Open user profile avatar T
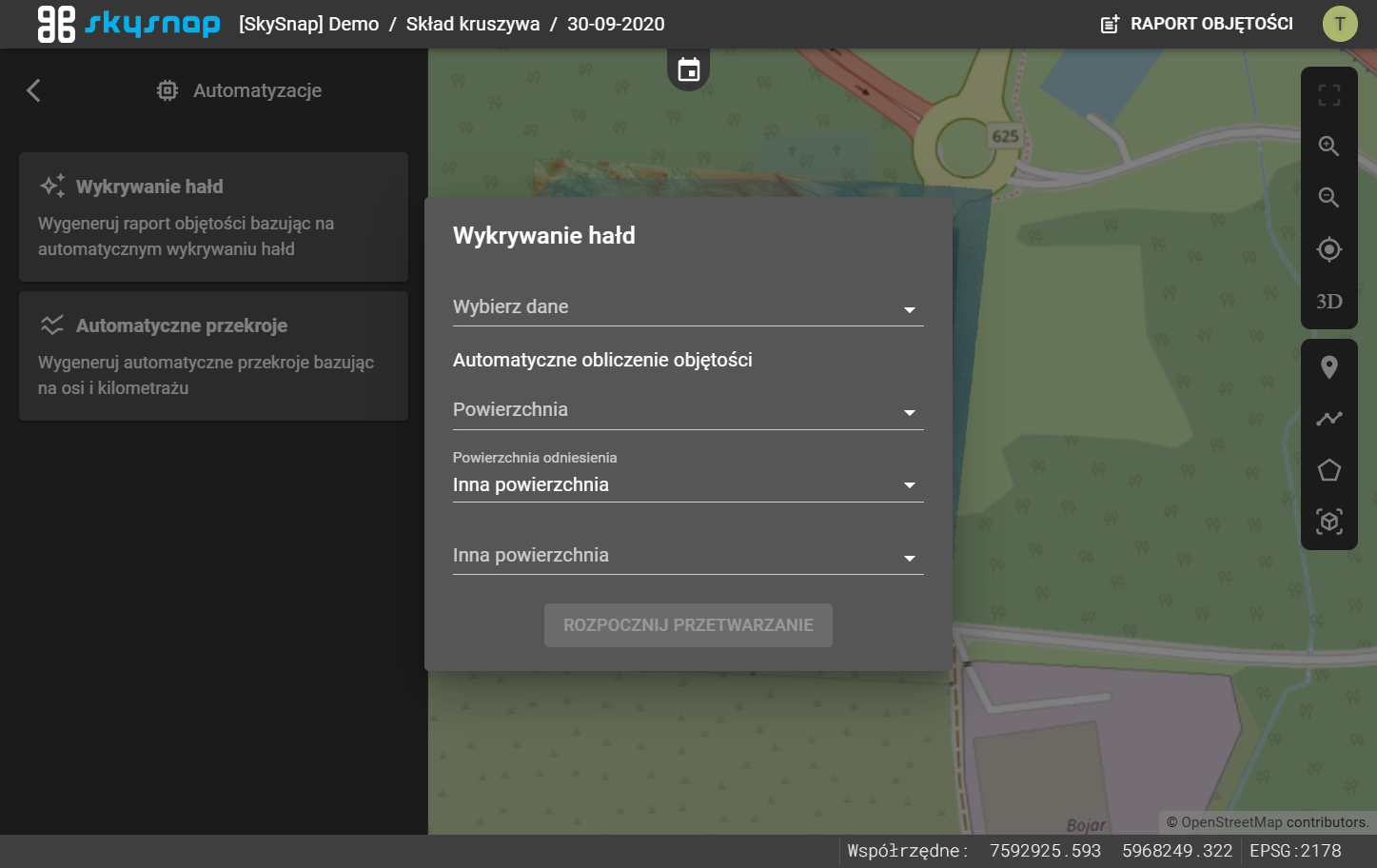The image size is (1377, 868). [x=1340, y=24]
